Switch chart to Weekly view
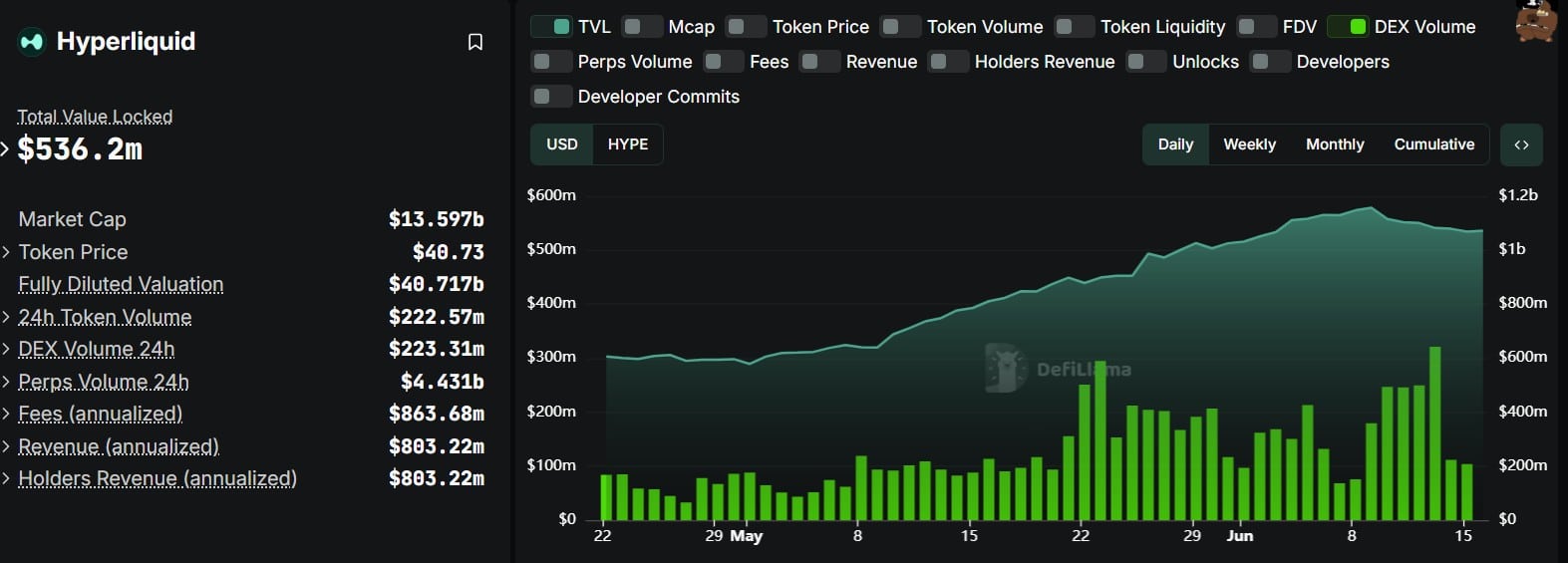This screenshot has width=1568, height=563. click(x=1249, y=144)
